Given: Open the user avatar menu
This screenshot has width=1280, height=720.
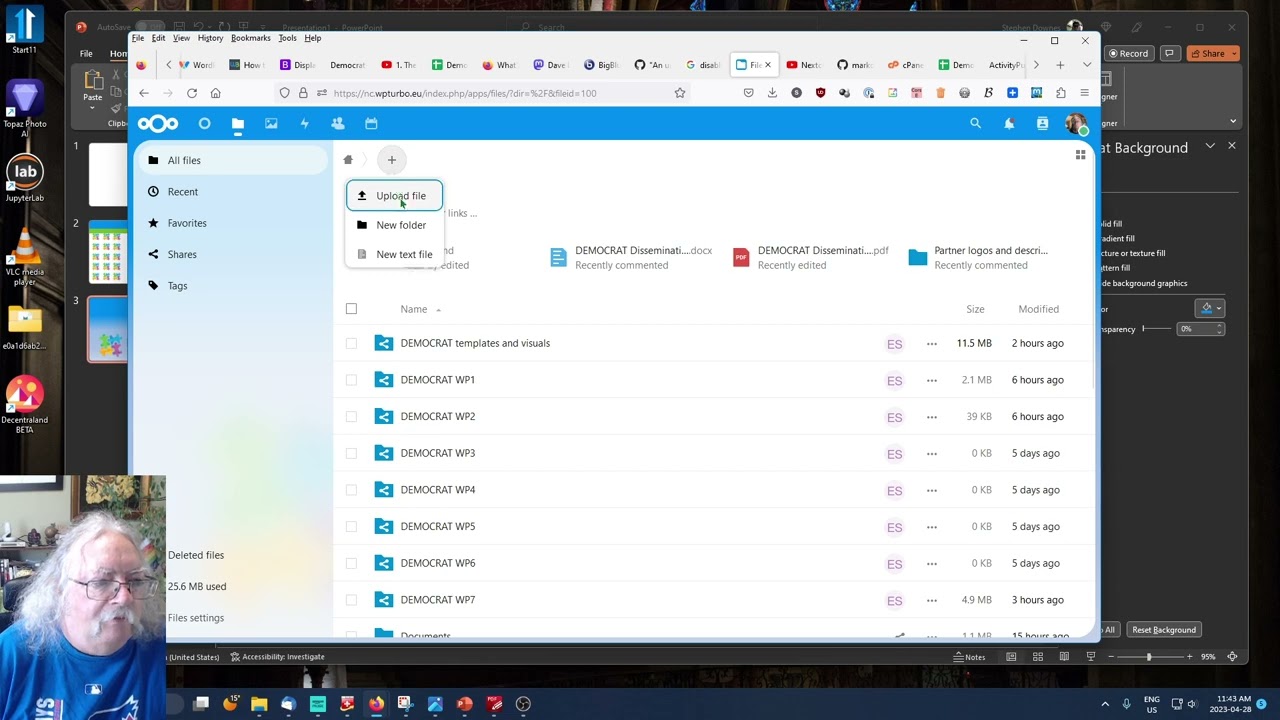Looking at the screenshot, I should click(x=1076, y=124).
